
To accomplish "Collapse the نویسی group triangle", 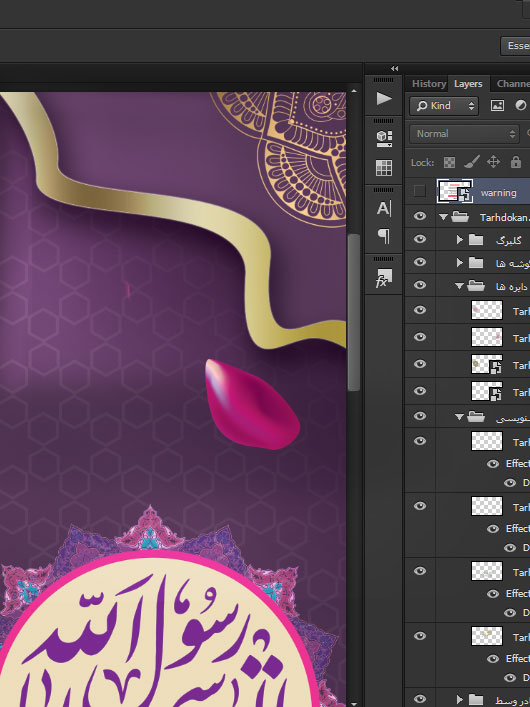I will (x=459, y=418).
